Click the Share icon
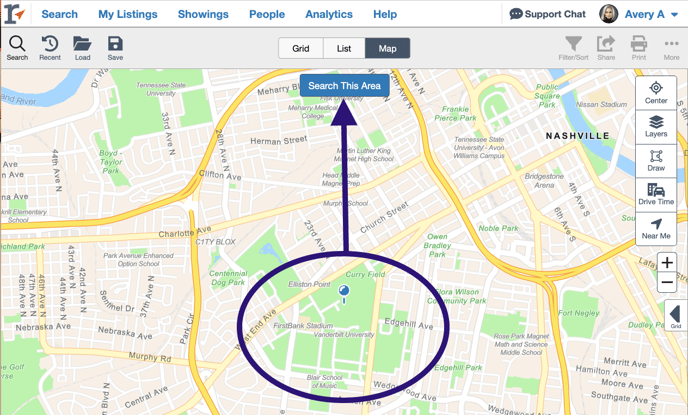Viewport: 688px width, 415px height. coord(606,47)
